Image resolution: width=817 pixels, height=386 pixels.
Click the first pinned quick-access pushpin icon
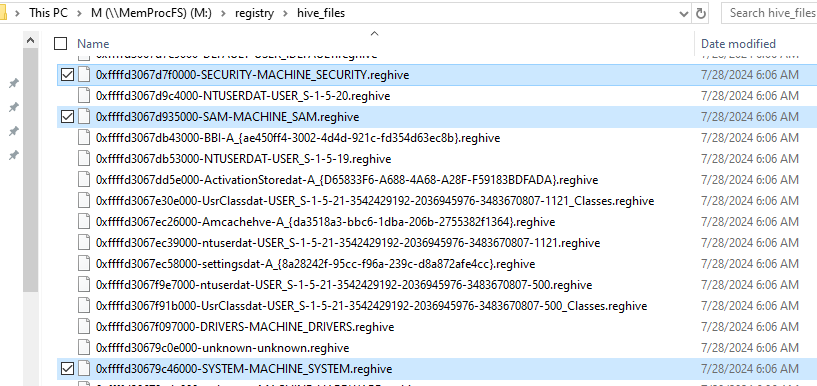point(14,83)
